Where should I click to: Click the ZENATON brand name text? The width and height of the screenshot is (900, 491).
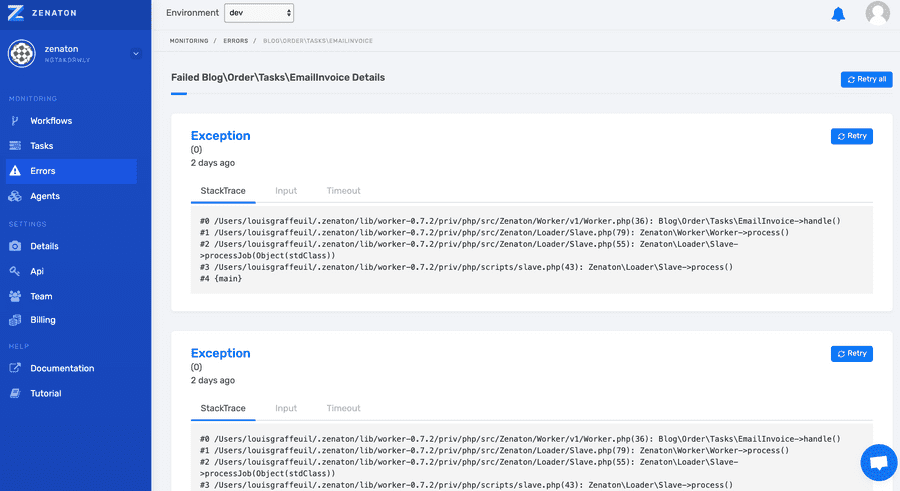click(x=54, y=13)
